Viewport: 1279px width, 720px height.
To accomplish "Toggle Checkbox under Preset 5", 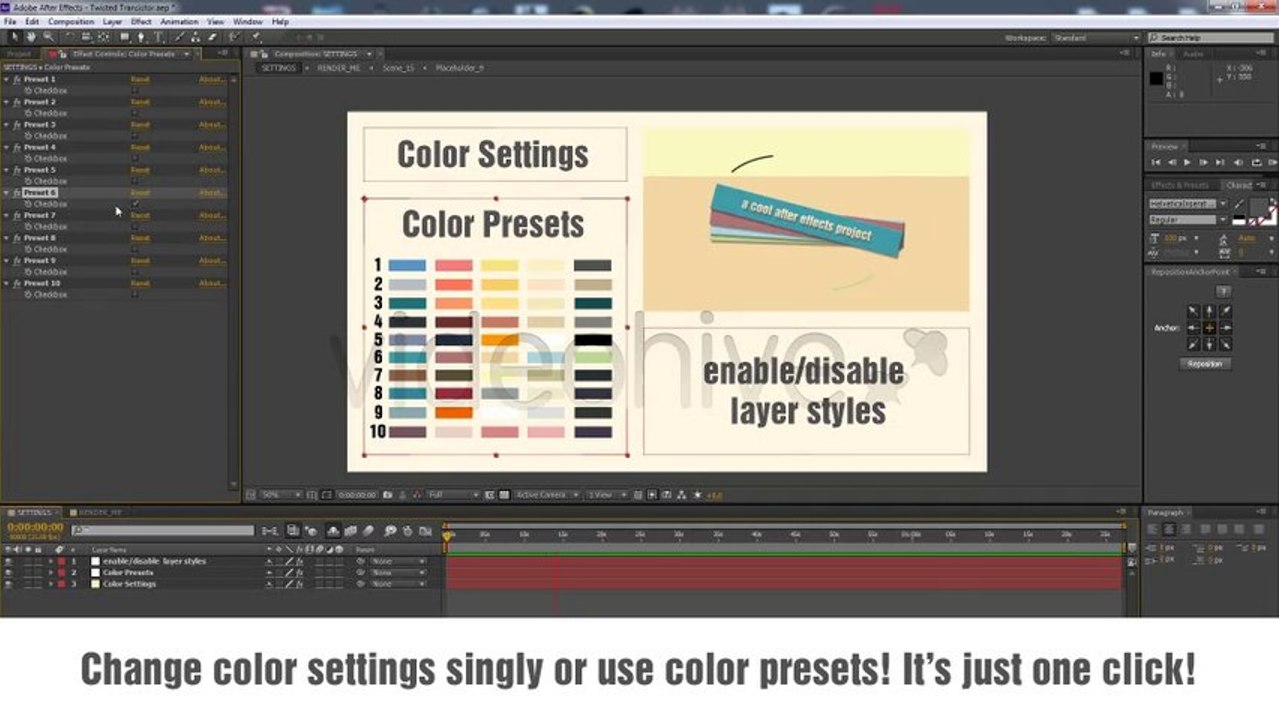I will coord(135,181).
